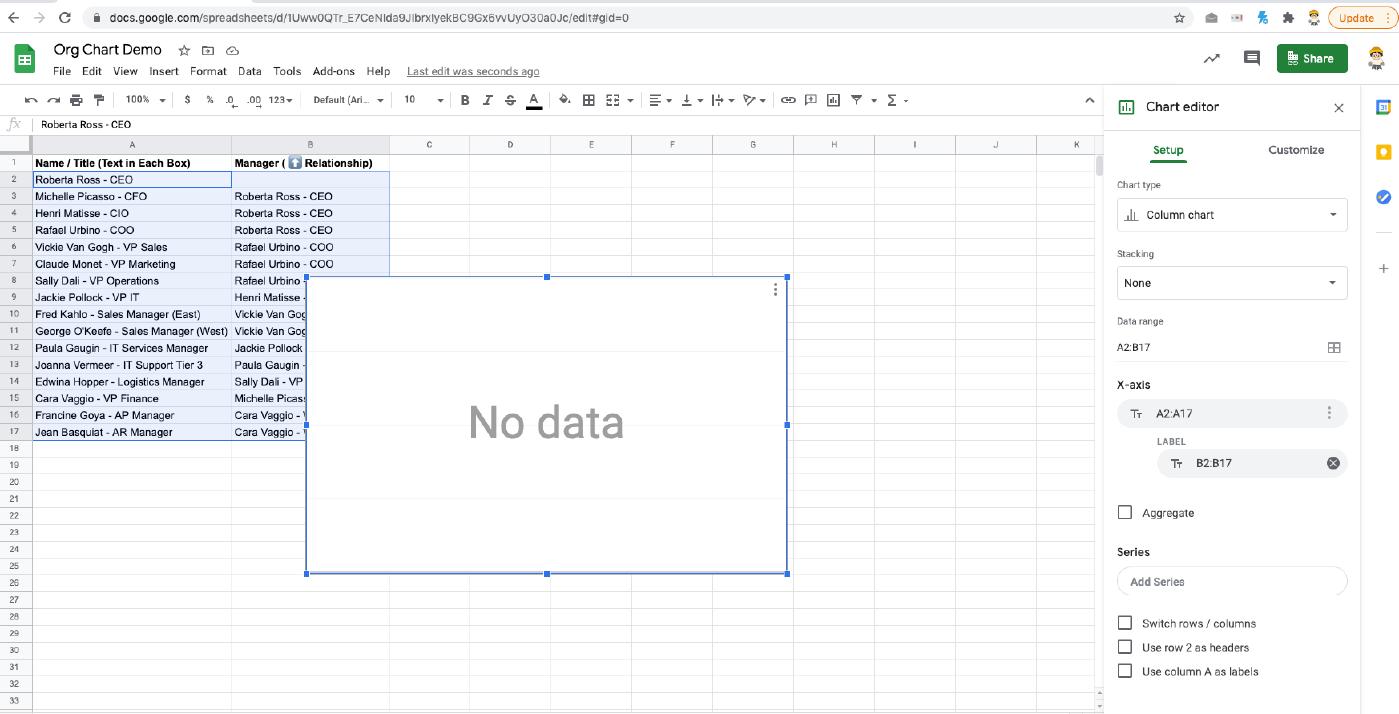
Task: Expand the Column chart type dropdown
Action: pyautogui.click(x=1231, y=215)
